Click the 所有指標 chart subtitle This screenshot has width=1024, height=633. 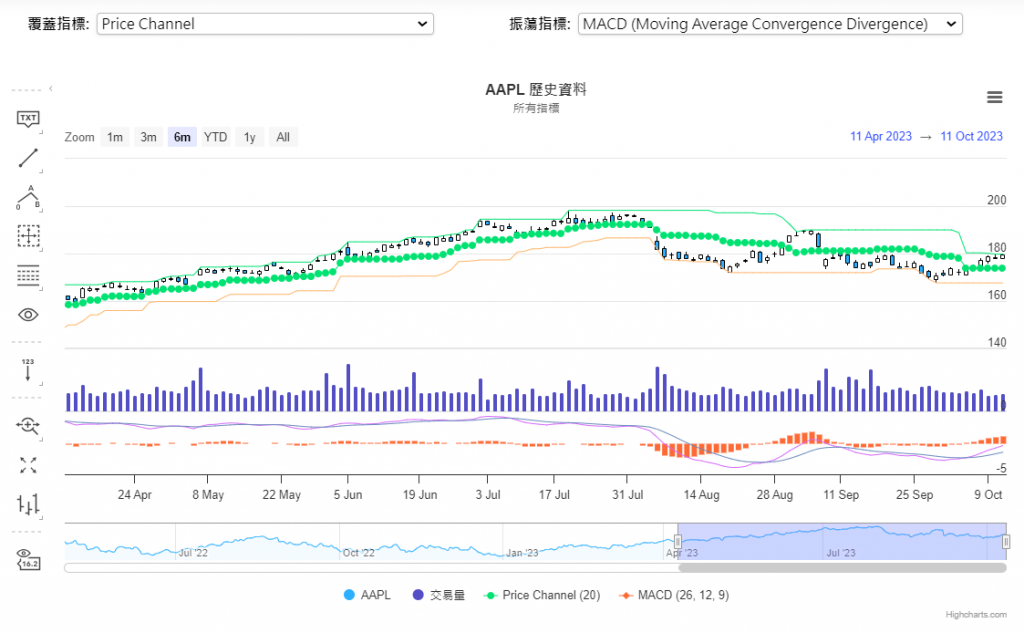point(536,108)
